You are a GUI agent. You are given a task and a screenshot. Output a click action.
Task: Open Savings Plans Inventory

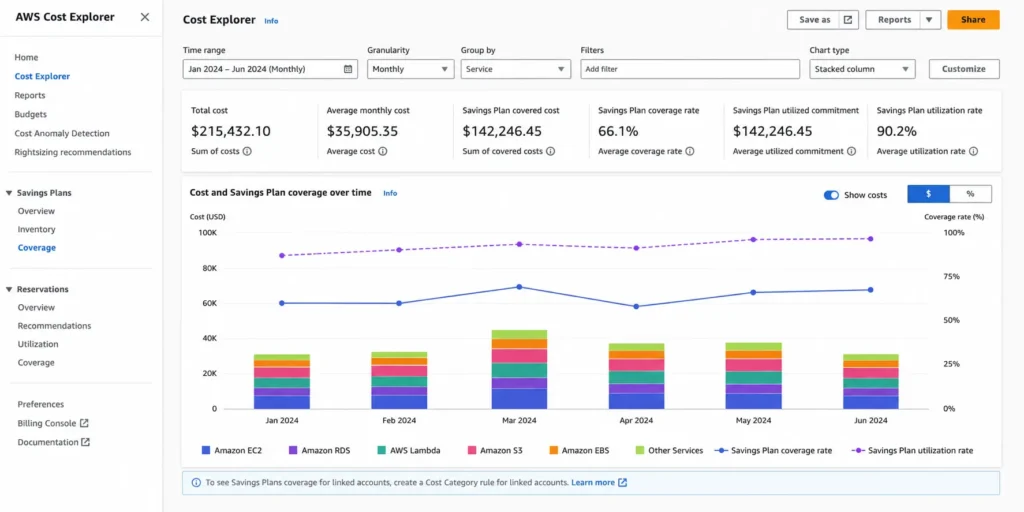[x=37, y=229]
